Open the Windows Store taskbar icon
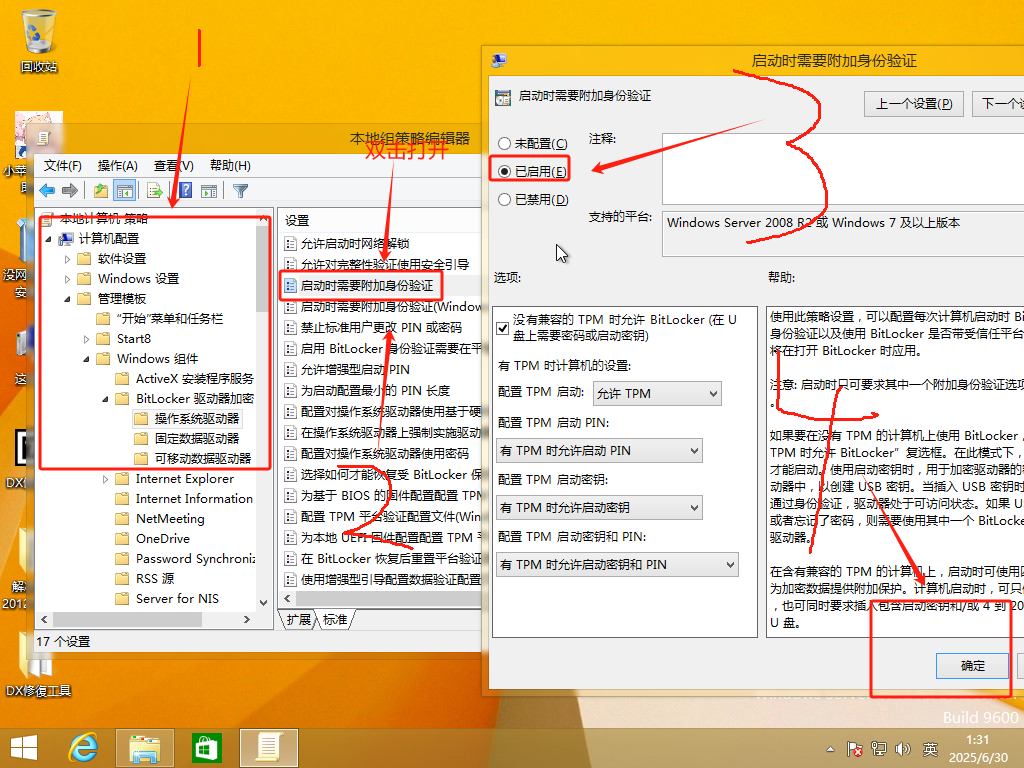This screenshot has height=768, width=1024. click(x=206, y=748)
